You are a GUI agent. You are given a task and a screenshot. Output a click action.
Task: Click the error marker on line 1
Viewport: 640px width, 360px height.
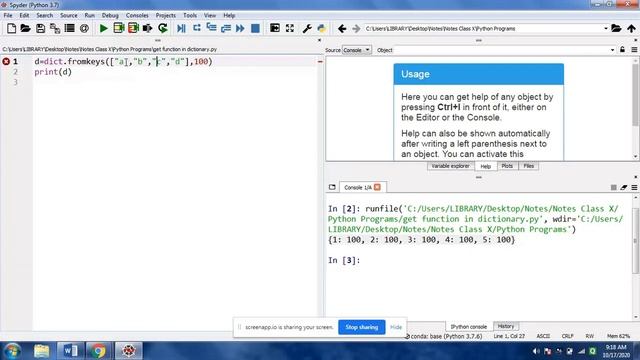pos(6,61)
